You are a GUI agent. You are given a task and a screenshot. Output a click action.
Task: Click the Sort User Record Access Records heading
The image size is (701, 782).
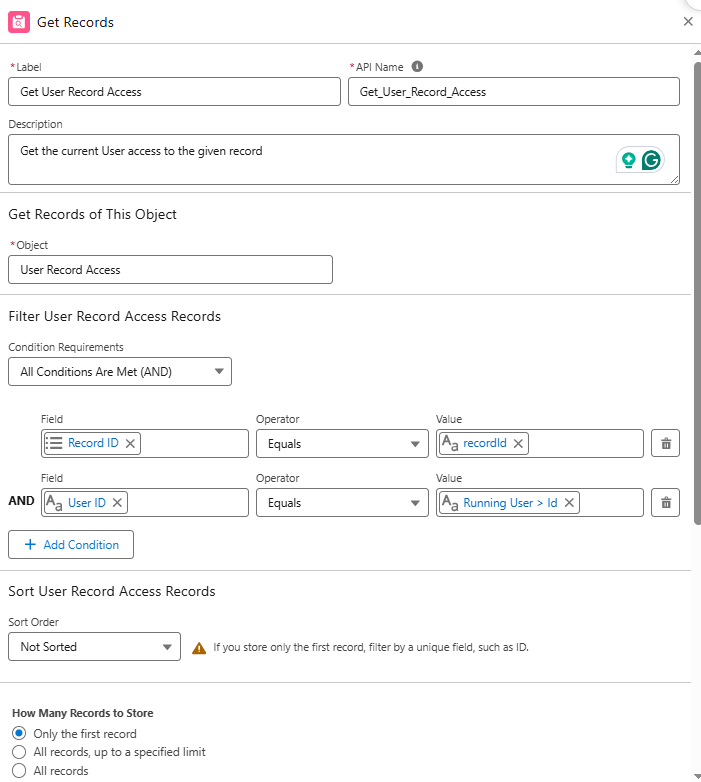(112, 591)
